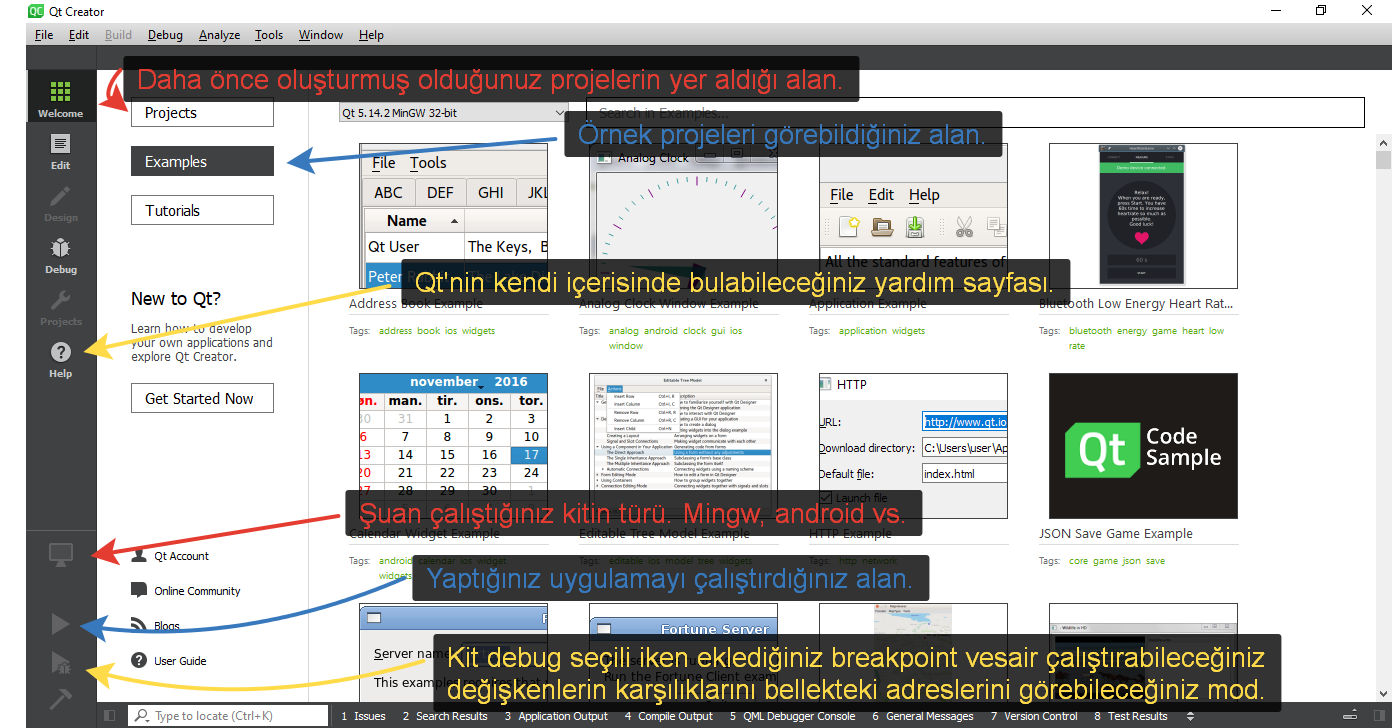Click the Run play arrow button
Screen dimensions: 1392x728
point(61,625)
